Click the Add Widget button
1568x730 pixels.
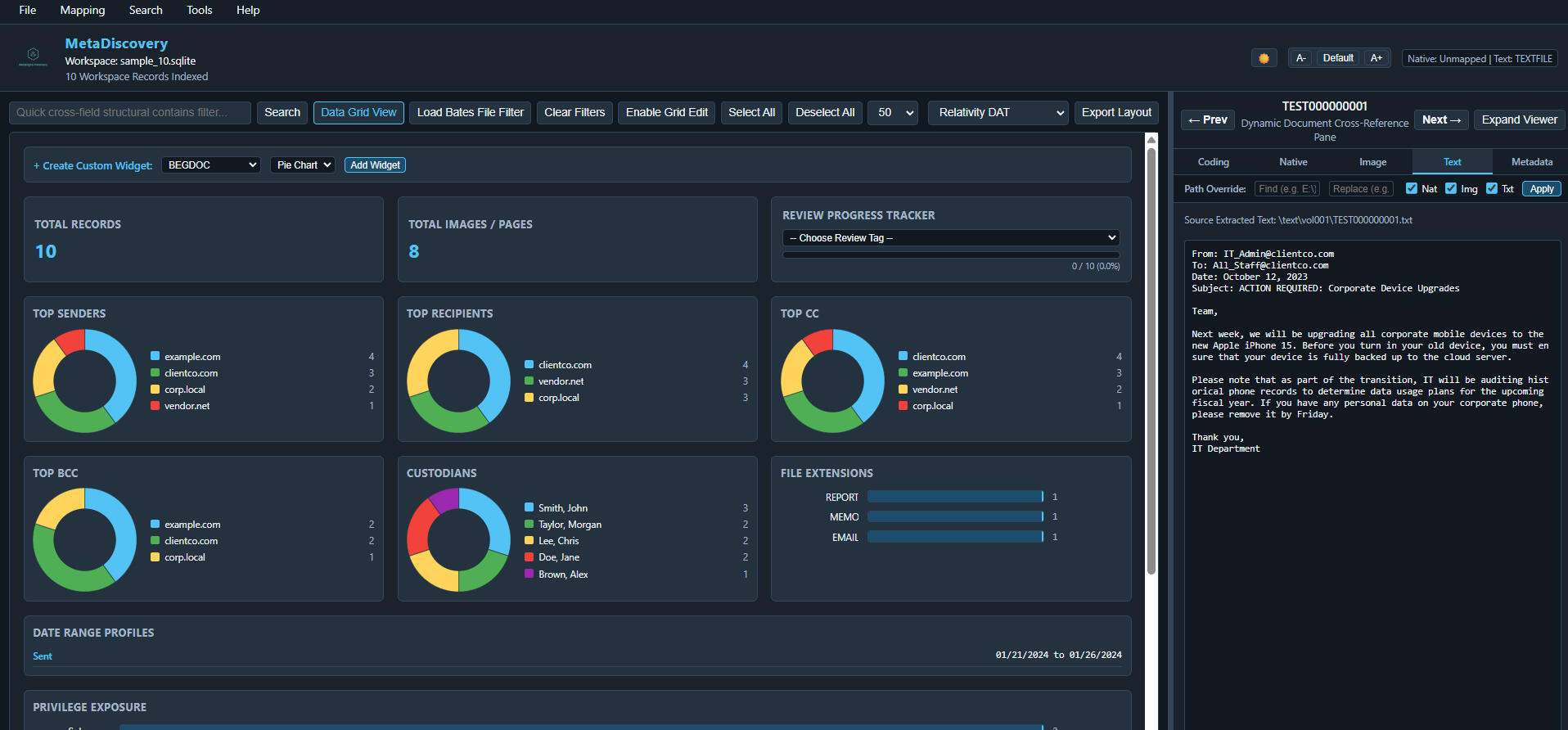coord(375,165)
